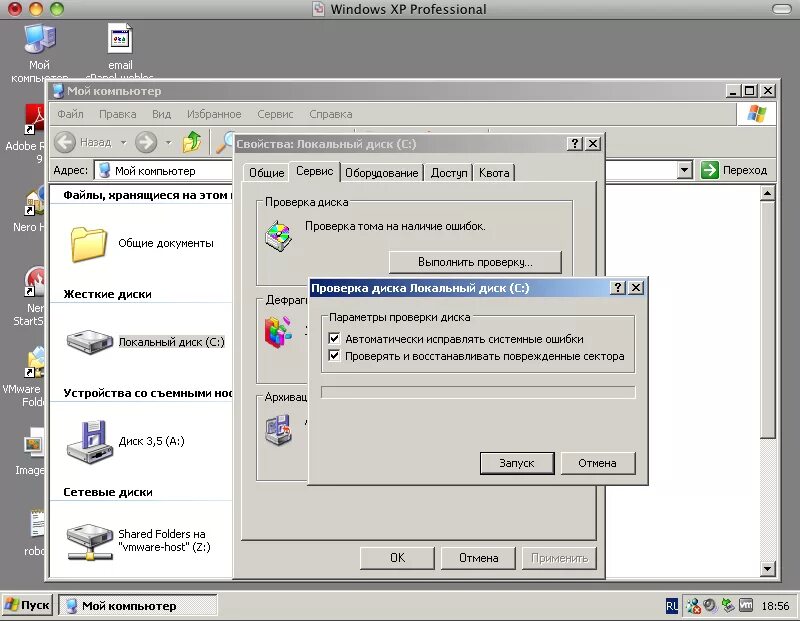The height and width of the screenshot is (621, 800).
Task: Select the Local Disk (C:) drive icon
Action: pos(90,341)
